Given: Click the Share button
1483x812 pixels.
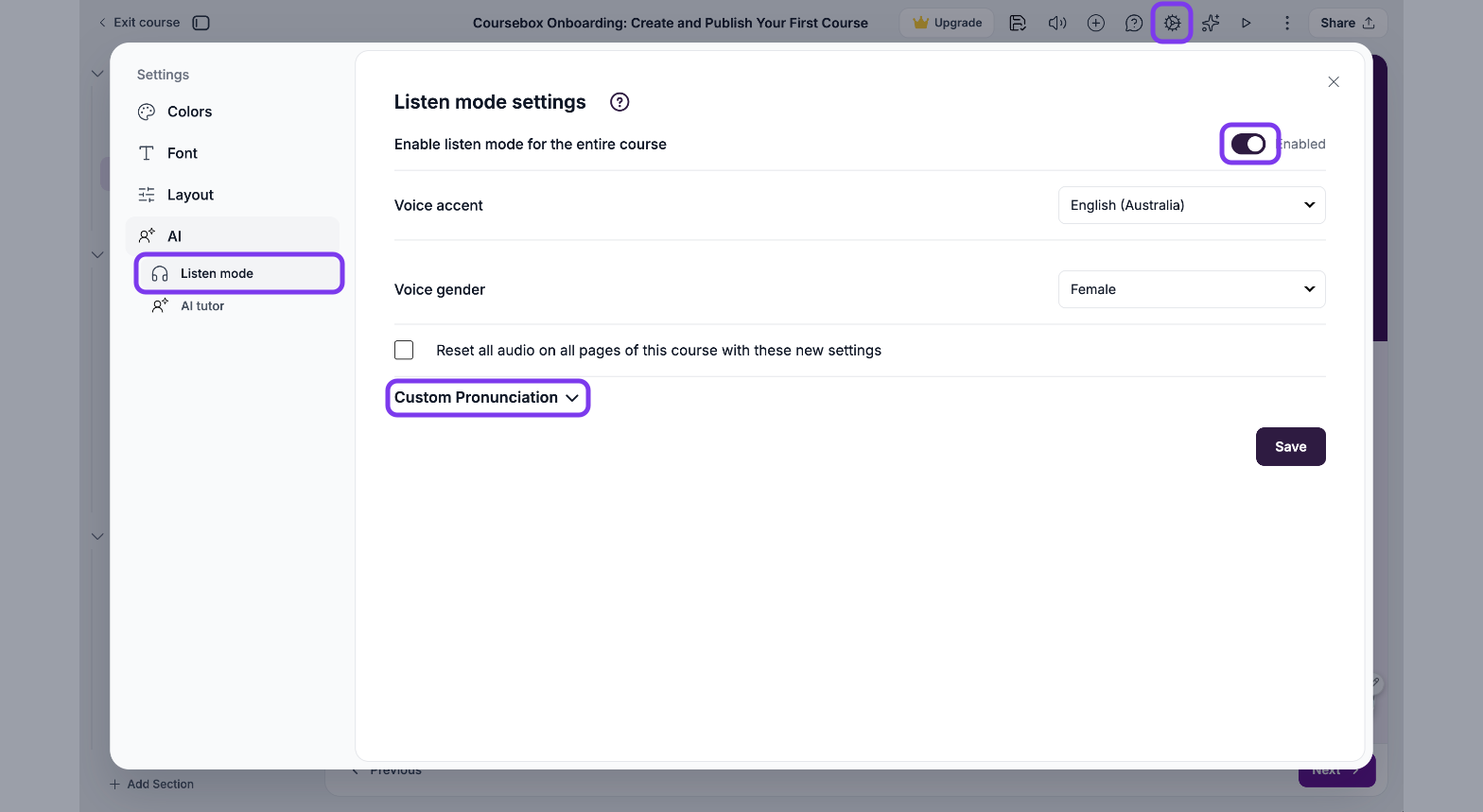Looking at the screenshot, I should [x=1348, y=23].
